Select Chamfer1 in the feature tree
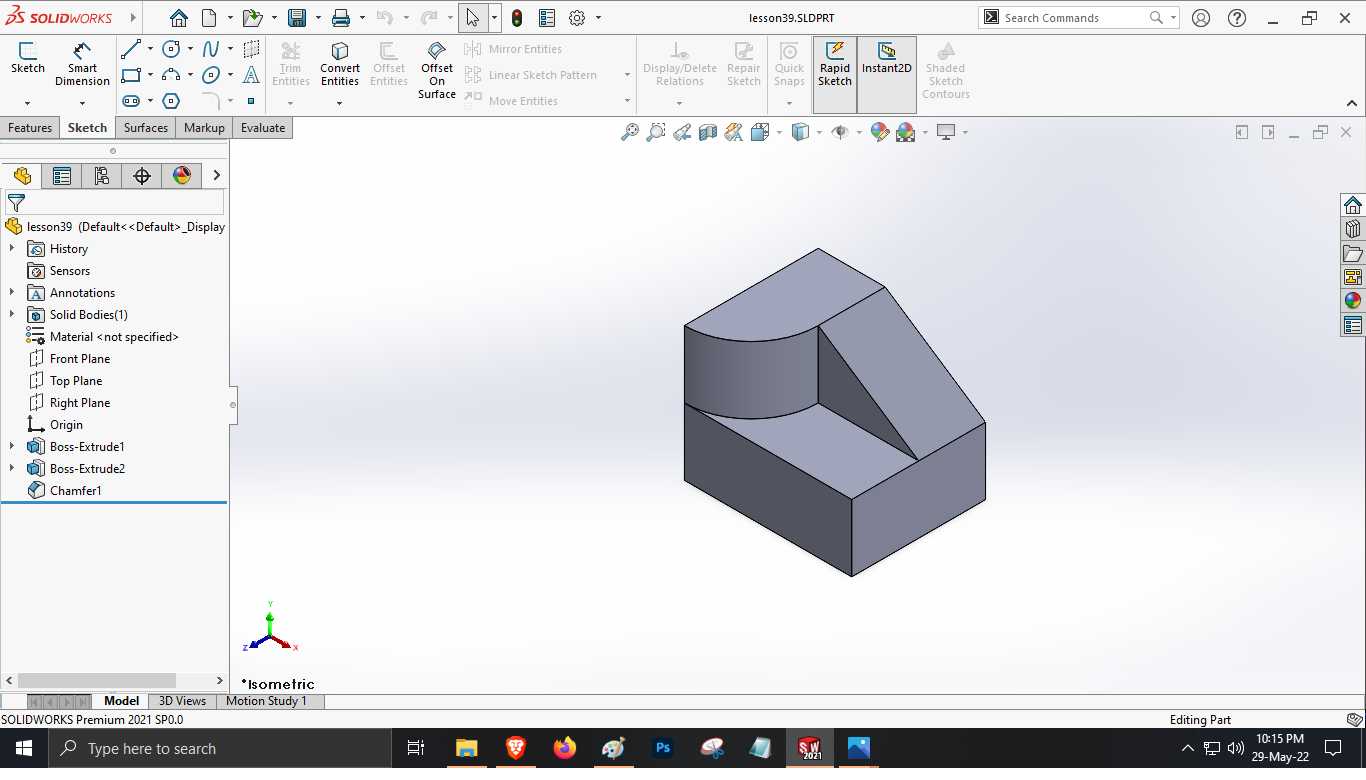This screenshot has height=780, width=1366. click(x=76, y=490)
